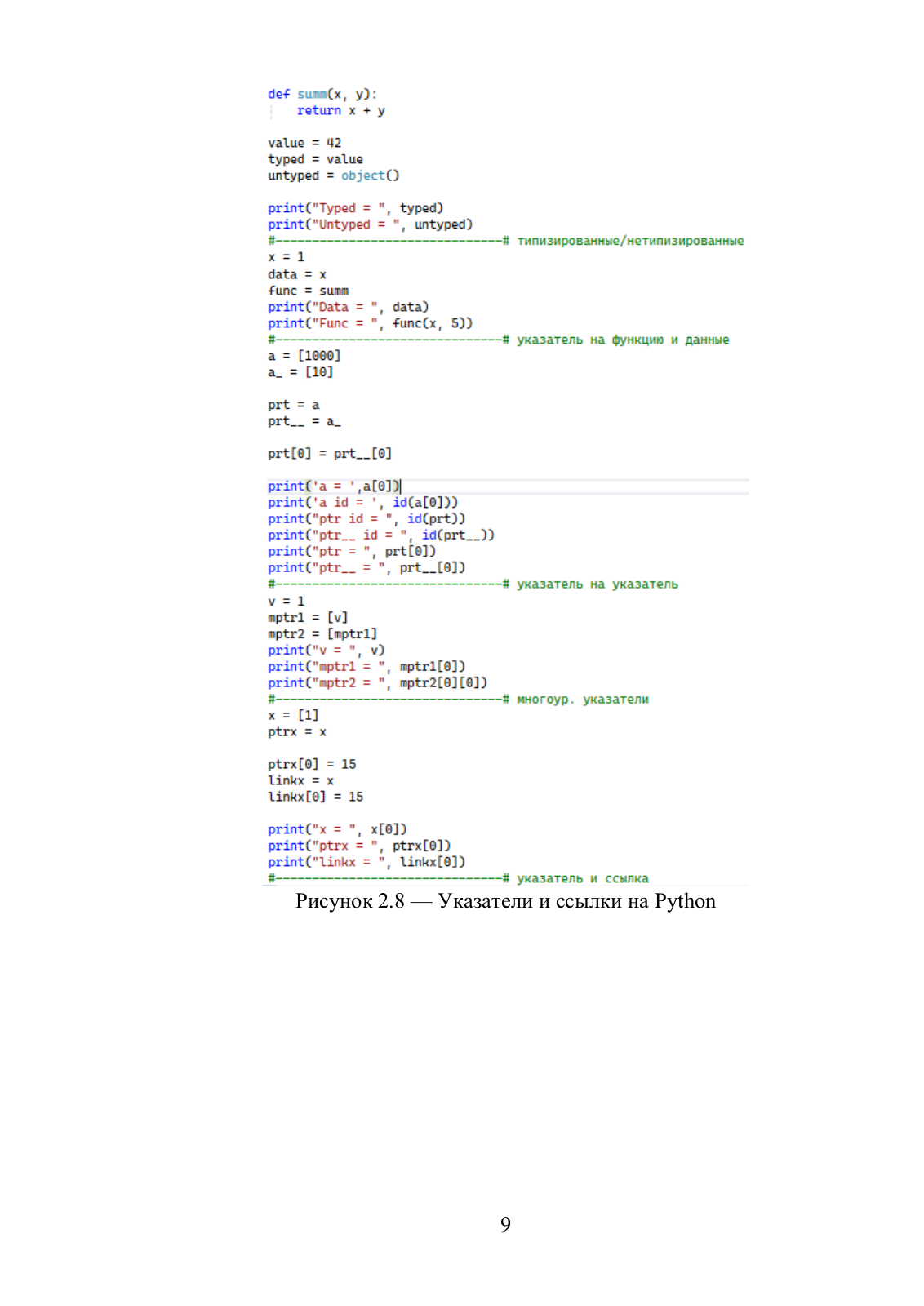
Task: Click the line print("mptr1 = ", mptr1[0])
Action: (x=366, y=667)
